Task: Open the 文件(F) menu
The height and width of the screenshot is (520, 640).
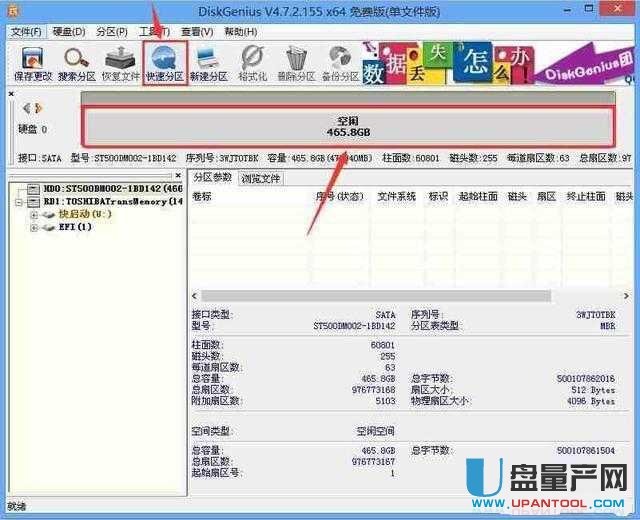Action: 26,32
